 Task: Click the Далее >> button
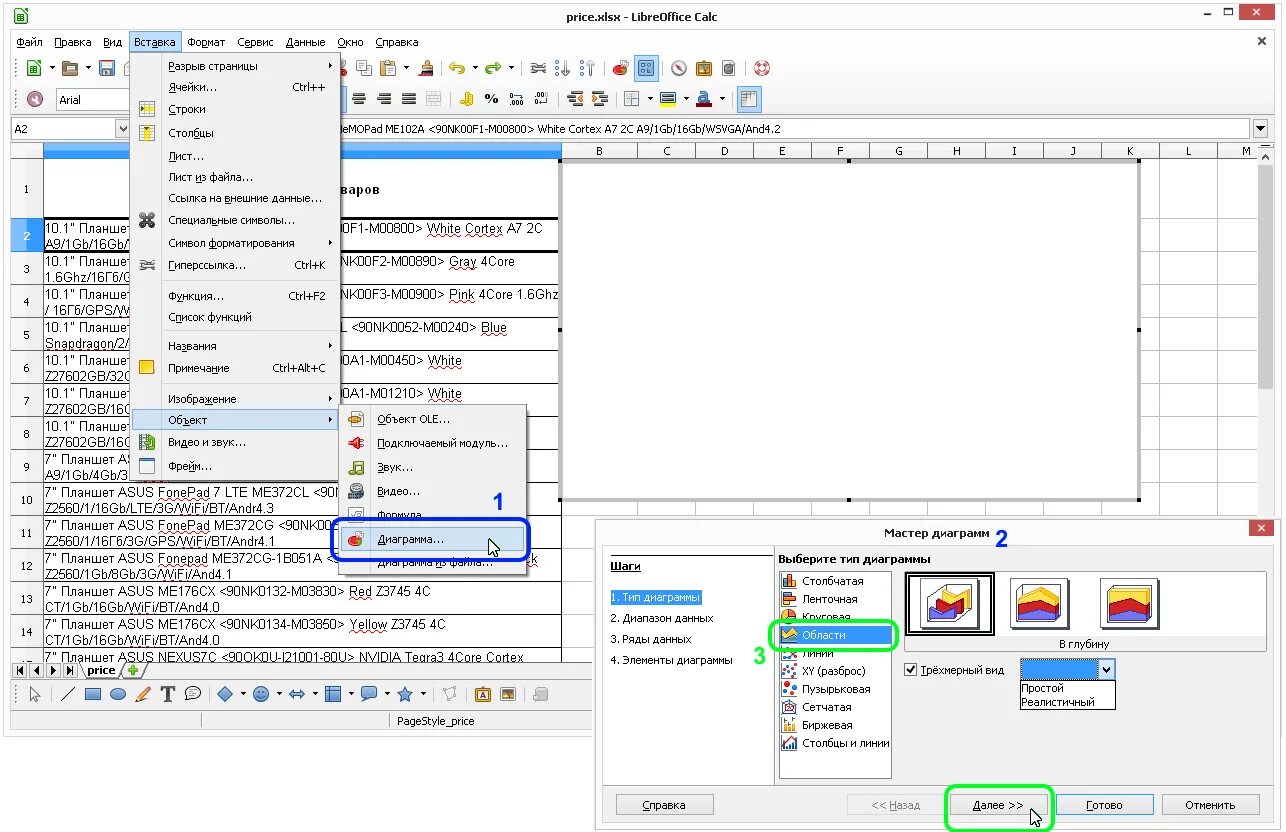[997, 805]
